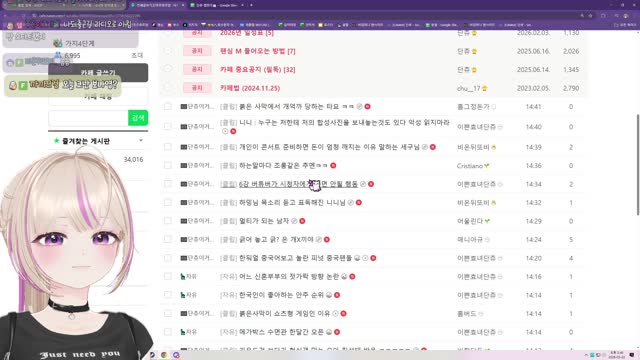Click 자유 board icon in 14:16 row

183,276
